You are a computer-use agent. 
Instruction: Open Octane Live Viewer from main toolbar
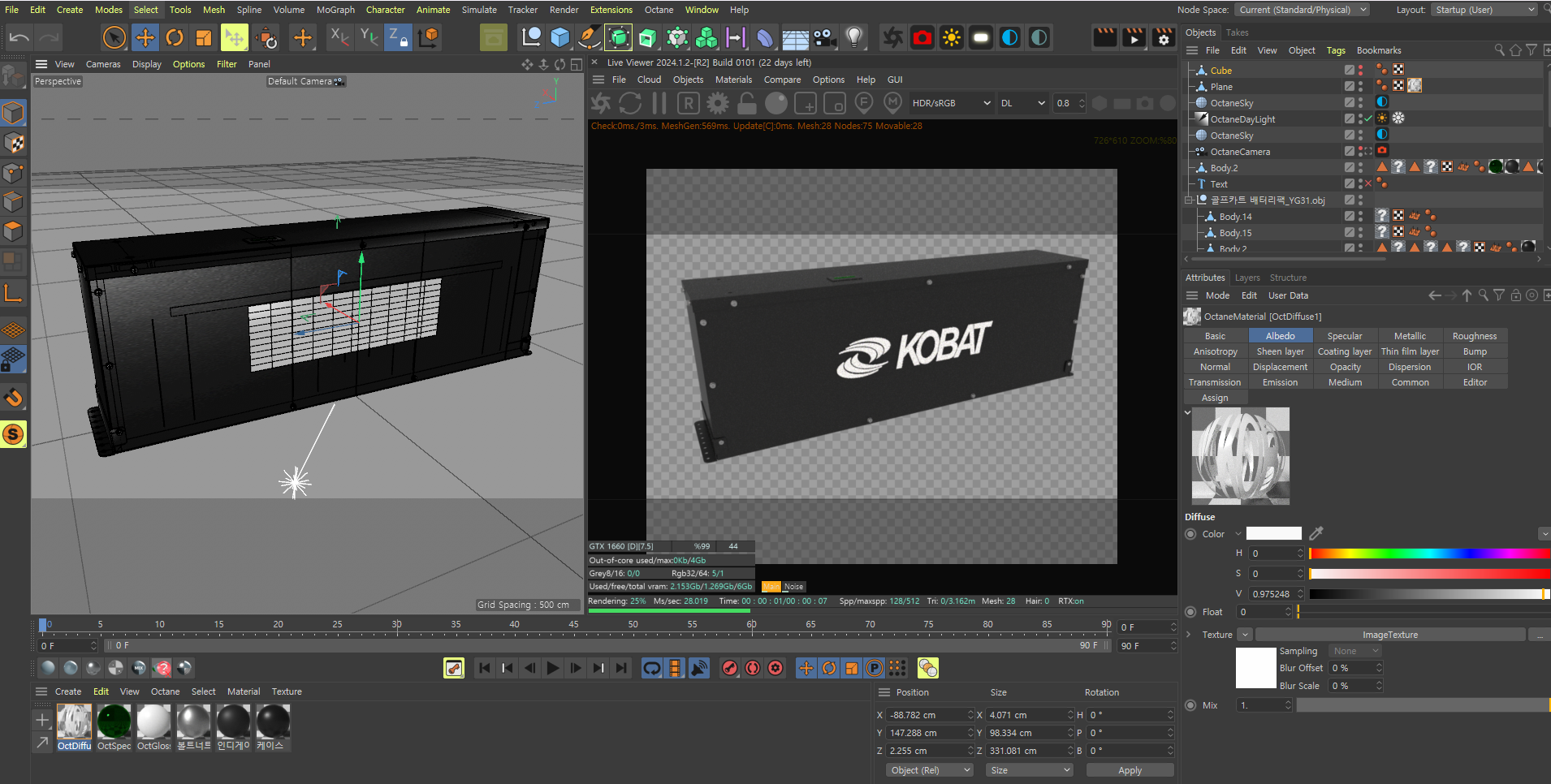(x=892, y=37)
